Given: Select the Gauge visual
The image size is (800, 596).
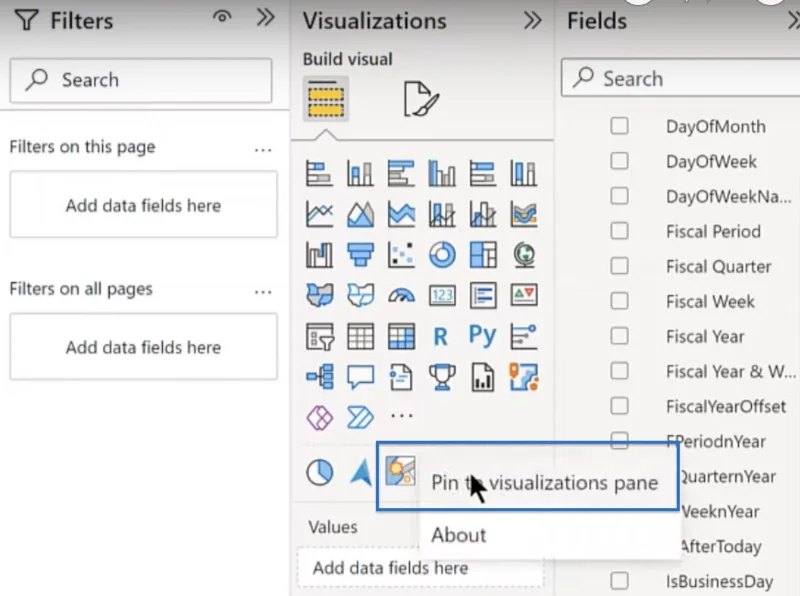Looking at the screenshot, I should click(401, 295).
